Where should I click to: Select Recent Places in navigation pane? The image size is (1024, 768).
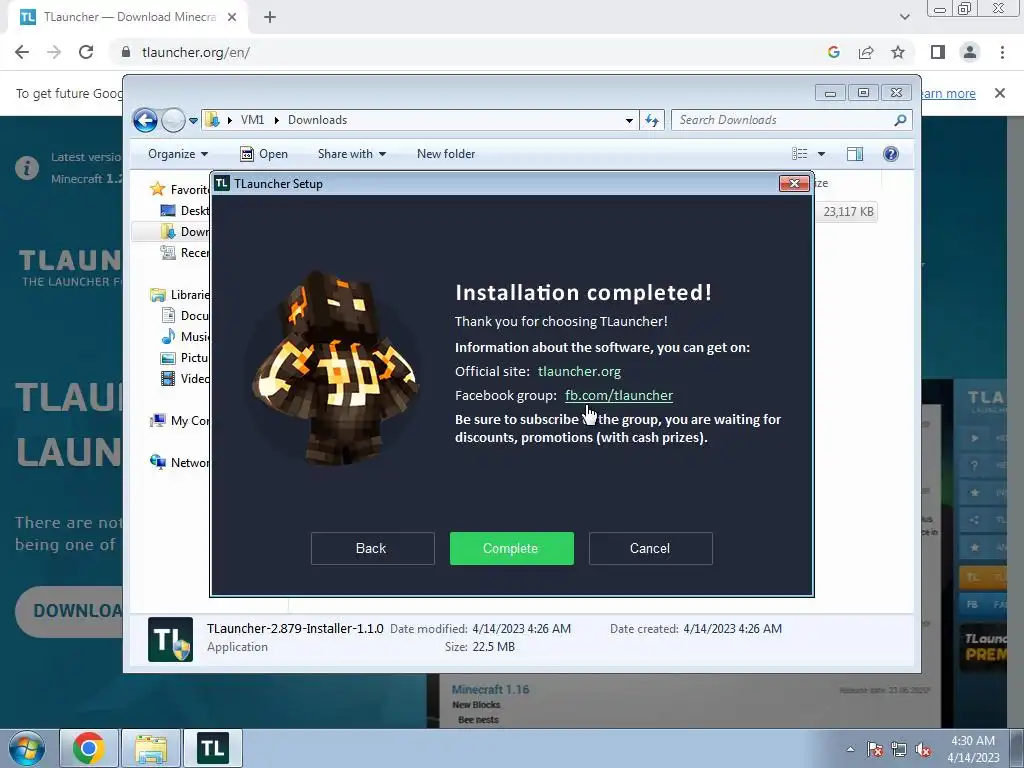[x=185, y=253]
